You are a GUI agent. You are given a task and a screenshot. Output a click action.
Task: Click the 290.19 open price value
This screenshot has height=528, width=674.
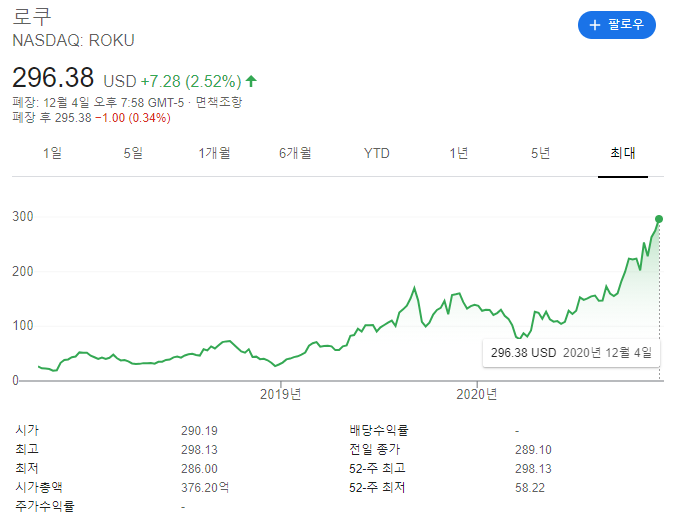click(199, 431)
